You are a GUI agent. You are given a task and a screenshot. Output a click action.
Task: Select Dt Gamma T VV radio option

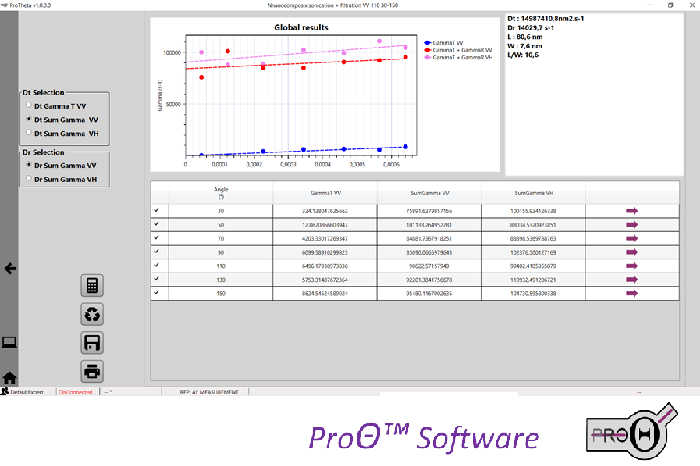click(28, 104)
